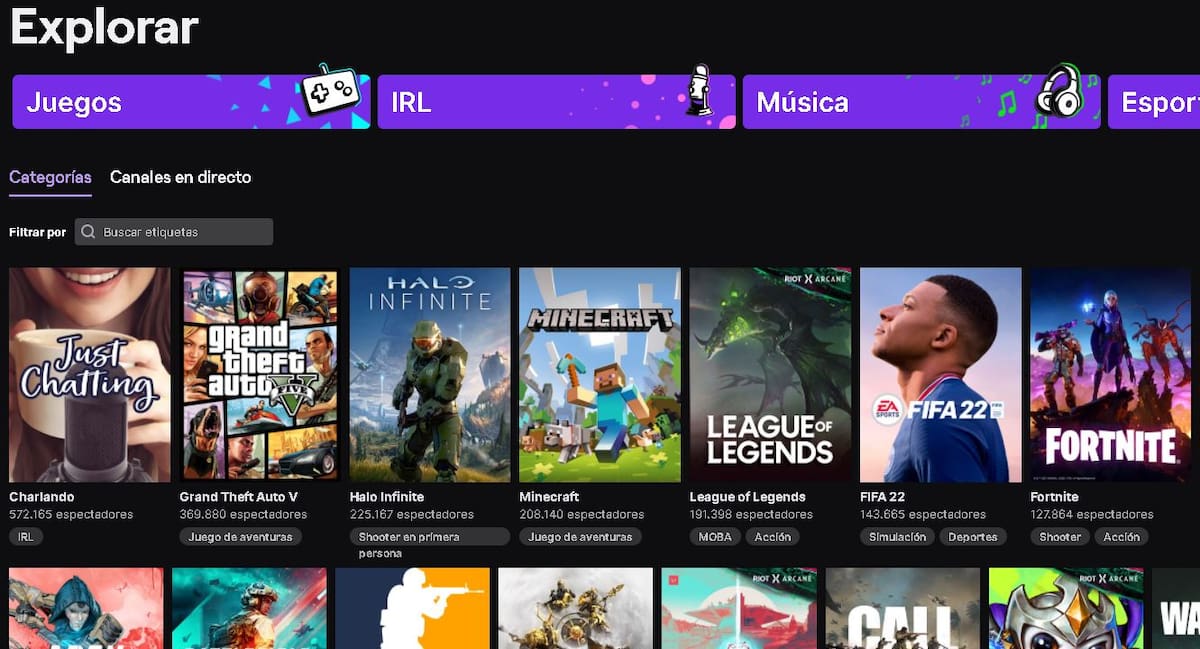Click the Filtrar por label
The width and height of the screenshot is (1200, 649).
point(38,232)
